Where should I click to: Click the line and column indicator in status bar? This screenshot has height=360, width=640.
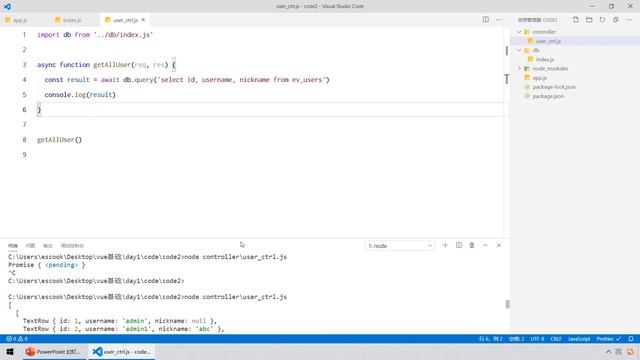[x=491, y=339]
